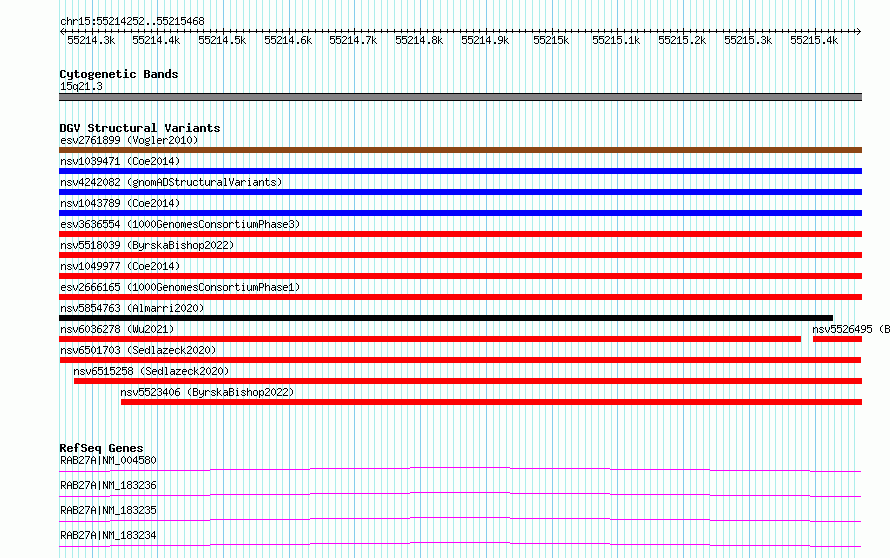Screen dimensions: 890x558
Task: Click the 55215.1k ruler tick label
Action: pyautogui.click(x=616, y=40)
